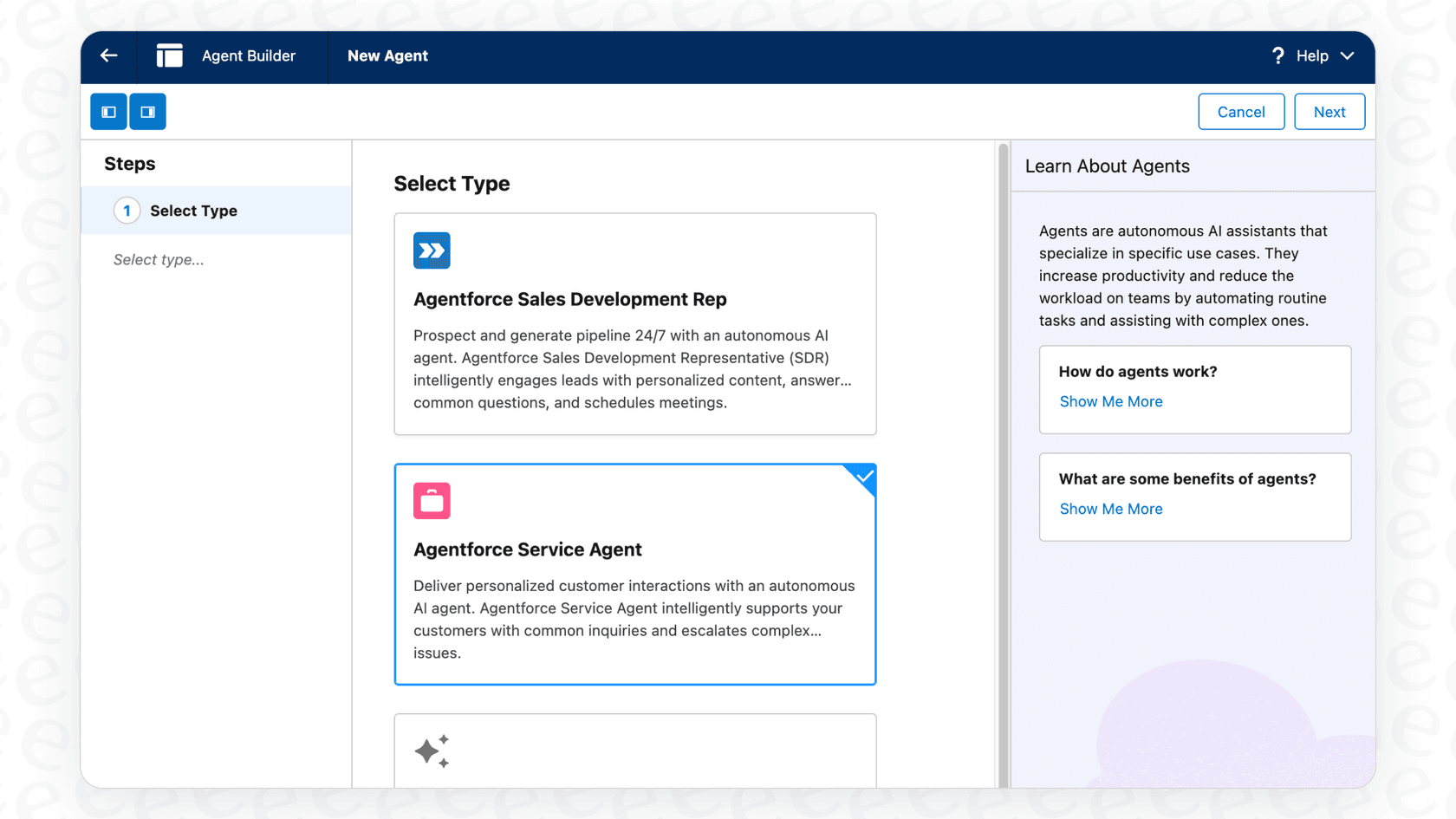Select the Agentforce Sales Development Rep card
The width and height of the screenshot is (1456, 819).
coord(634,324)
